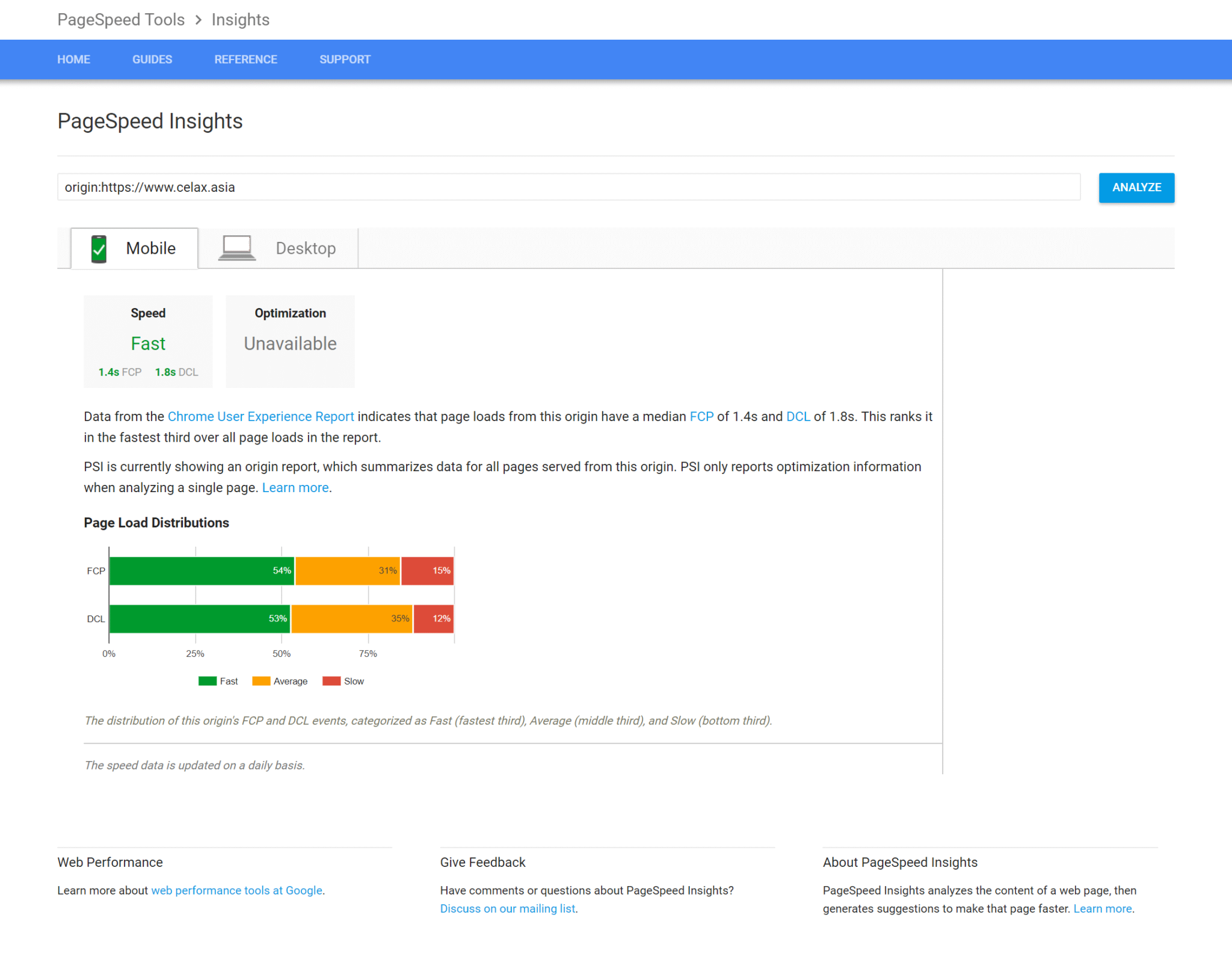Open the Learn more link about origin reports
Image resolution: width=1232 pixels, height=971 pixels.
[294, 487]
